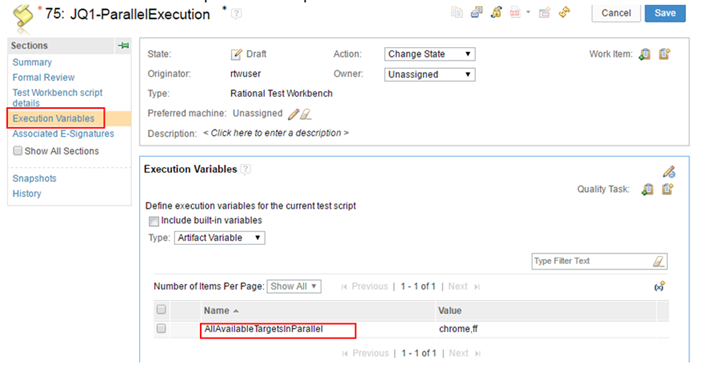Open the Owner Unassigned dropdown
The width and height of the screenshot is (718, 368).
coord(430,75)
